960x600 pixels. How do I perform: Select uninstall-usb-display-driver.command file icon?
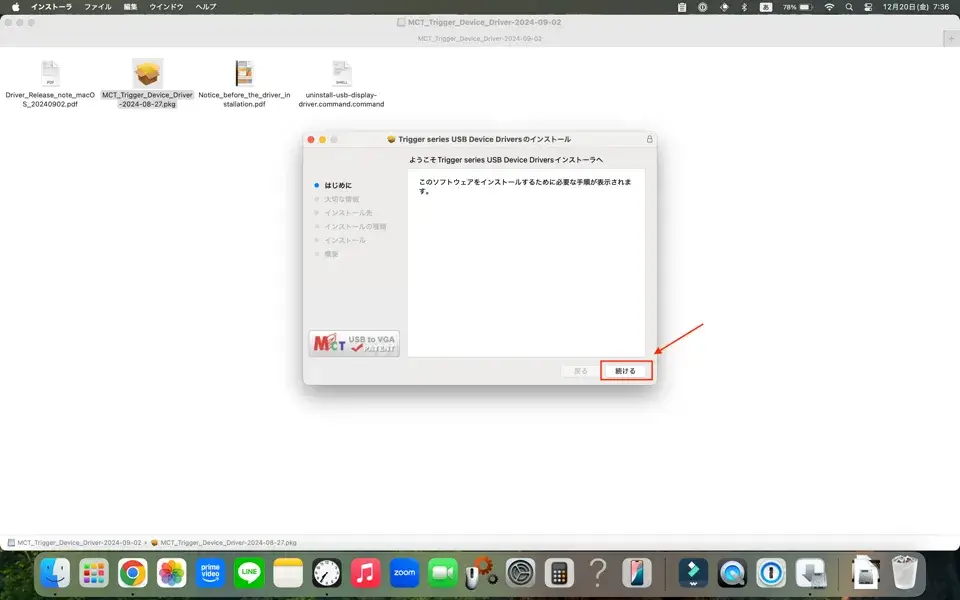(x=342, y=73)
